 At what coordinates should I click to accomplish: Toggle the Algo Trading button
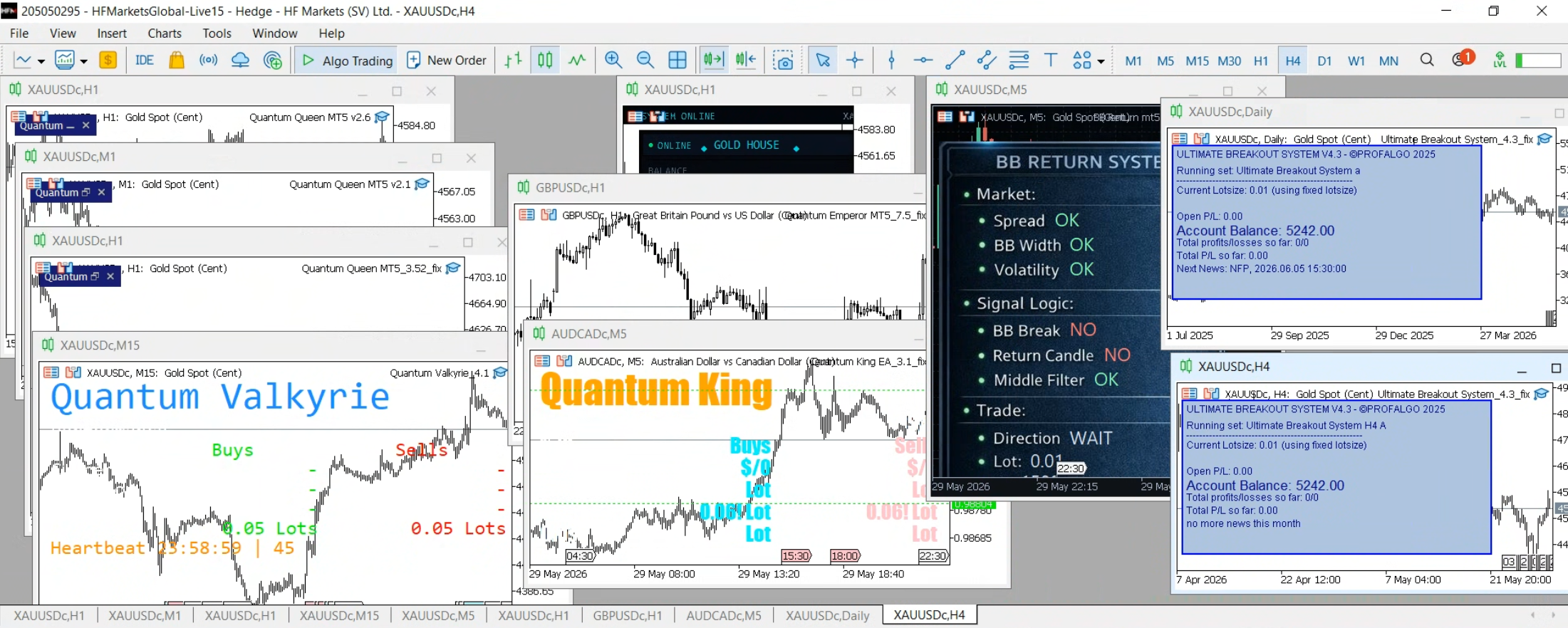(x=347, y=61)
